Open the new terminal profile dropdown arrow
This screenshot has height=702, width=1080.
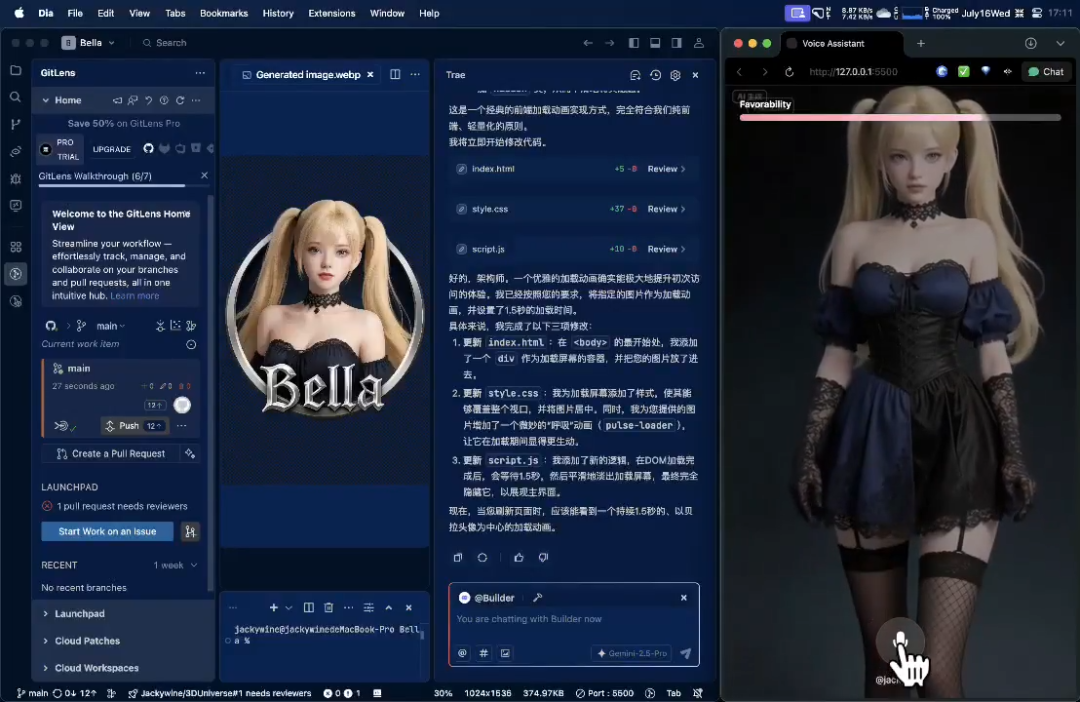pos(289,608)
